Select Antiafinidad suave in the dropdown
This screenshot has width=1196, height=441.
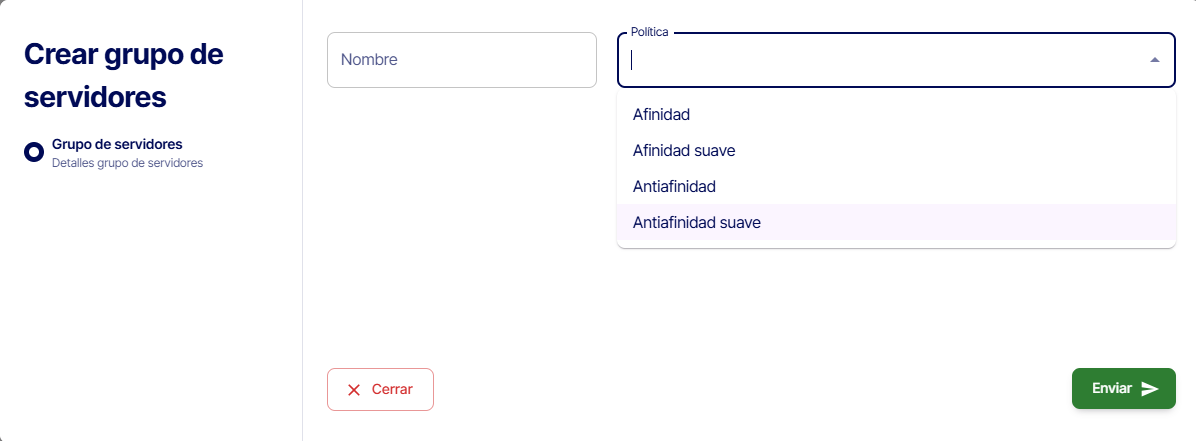click(x=696, y=222)
